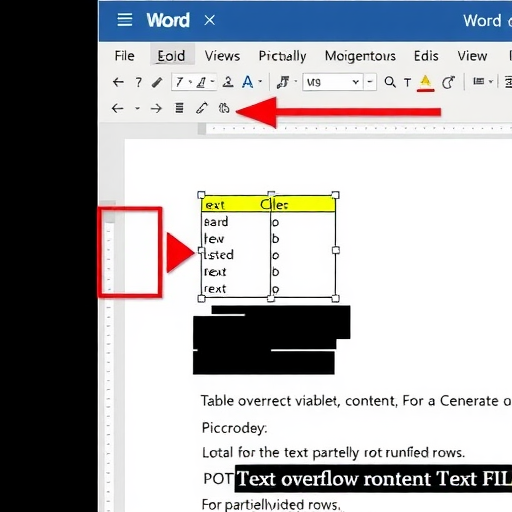Open the Moigentous menu
Image resolution: width=512 pixels, height=512 pixels.
(x=360, y=56)
